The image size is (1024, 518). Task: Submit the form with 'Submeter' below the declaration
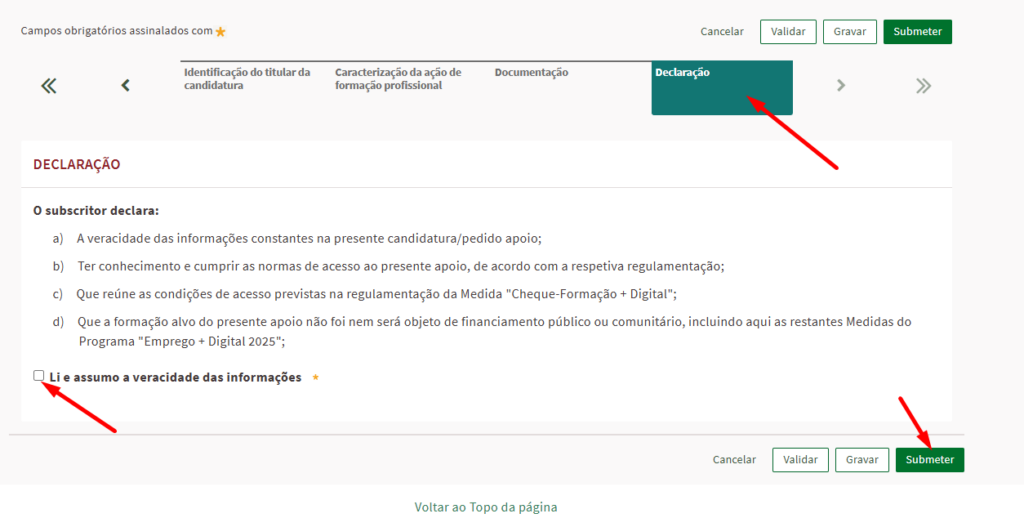pos(929,460)
